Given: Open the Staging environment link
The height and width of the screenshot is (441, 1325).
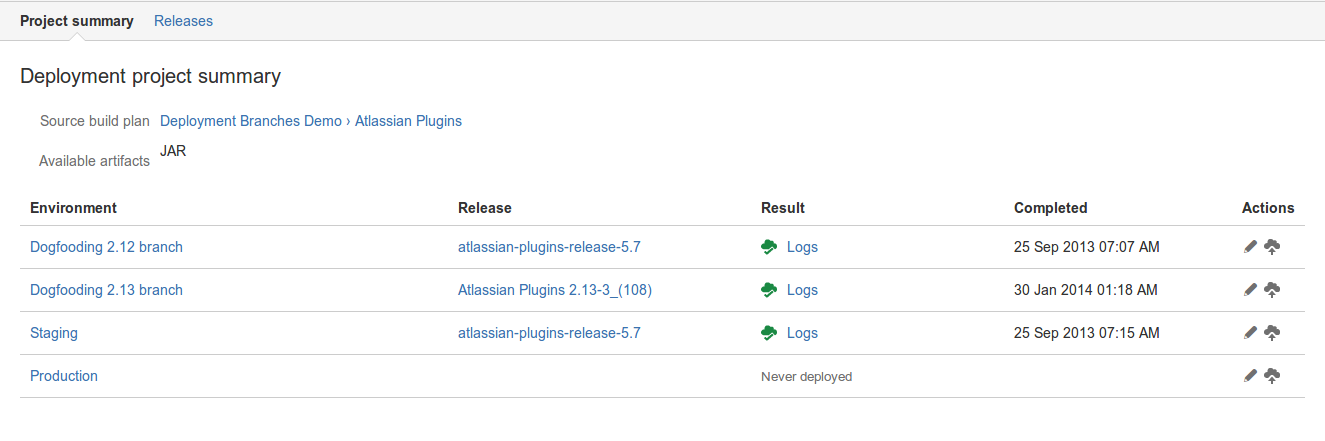Looking at the screenshot, I should (x=54, y=333).
